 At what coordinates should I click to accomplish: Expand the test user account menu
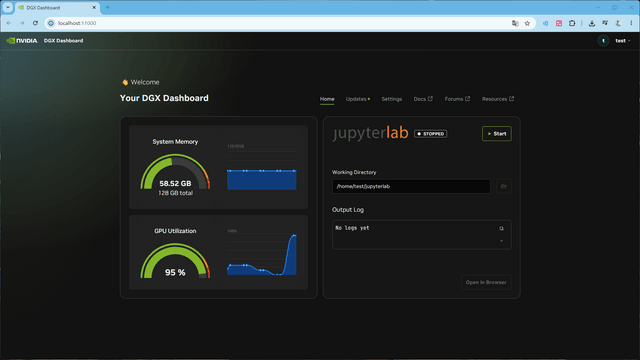(623, 40)
